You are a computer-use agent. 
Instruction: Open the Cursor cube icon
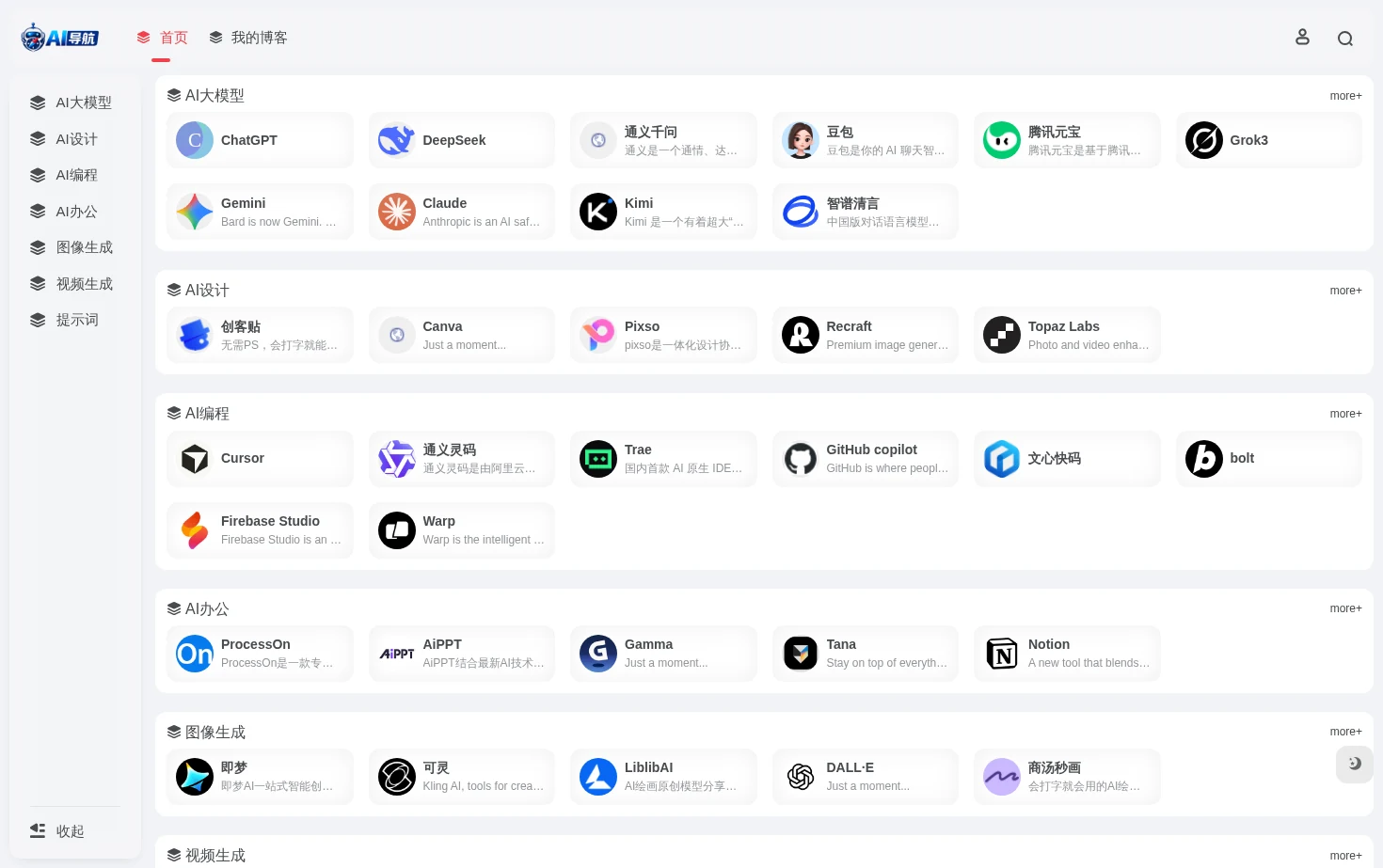(195, 459)
